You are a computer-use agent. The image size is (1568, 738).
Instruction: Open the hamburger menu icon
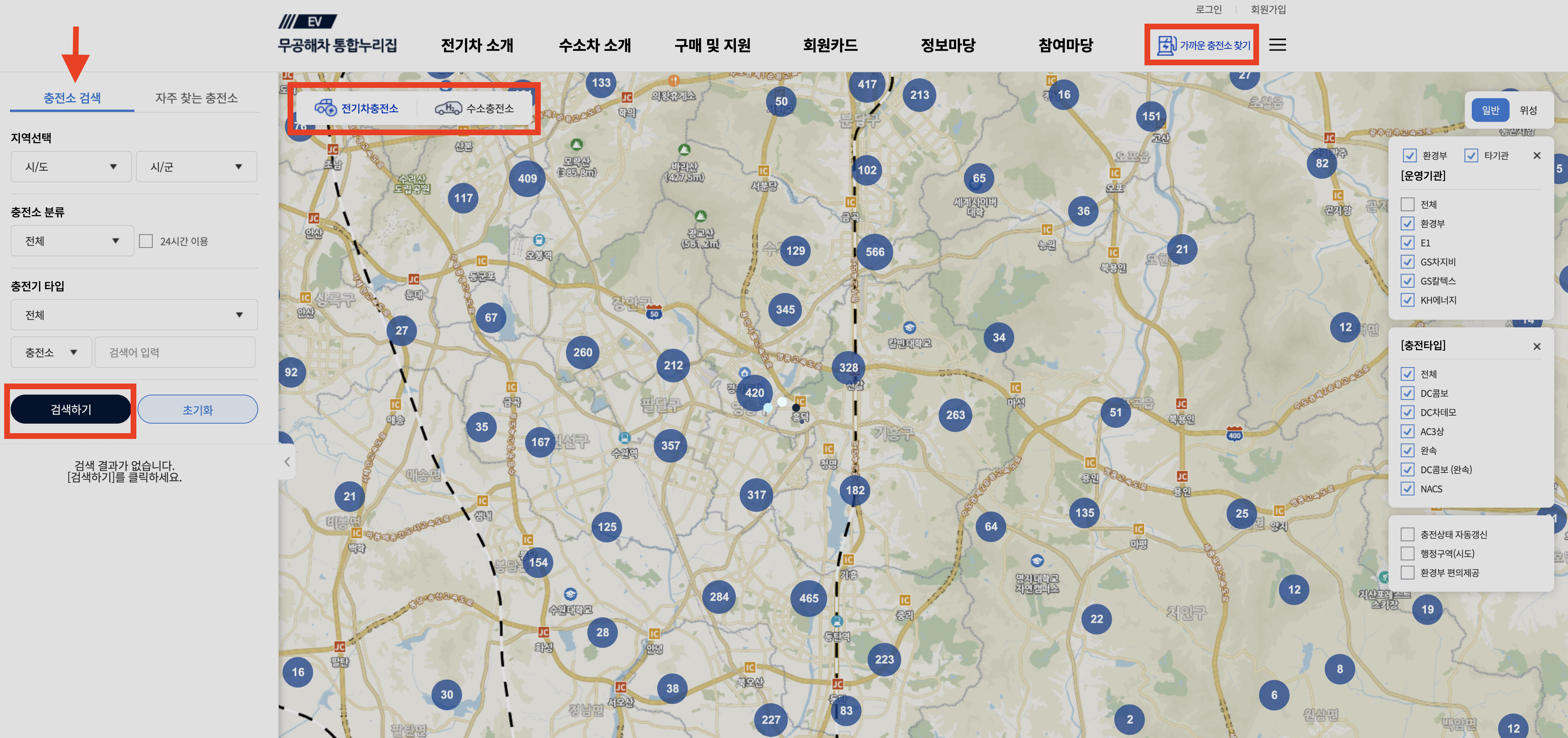[x=1277, y=44]
